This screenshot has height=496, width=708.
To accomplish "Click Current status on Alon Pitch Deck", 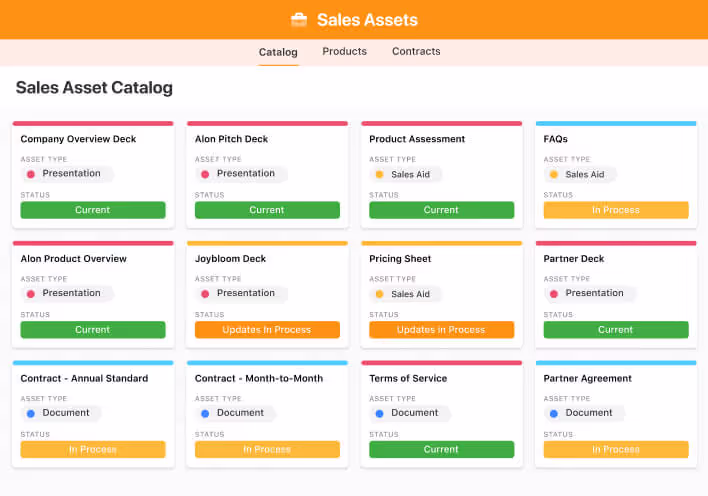I will coord(267,210).
